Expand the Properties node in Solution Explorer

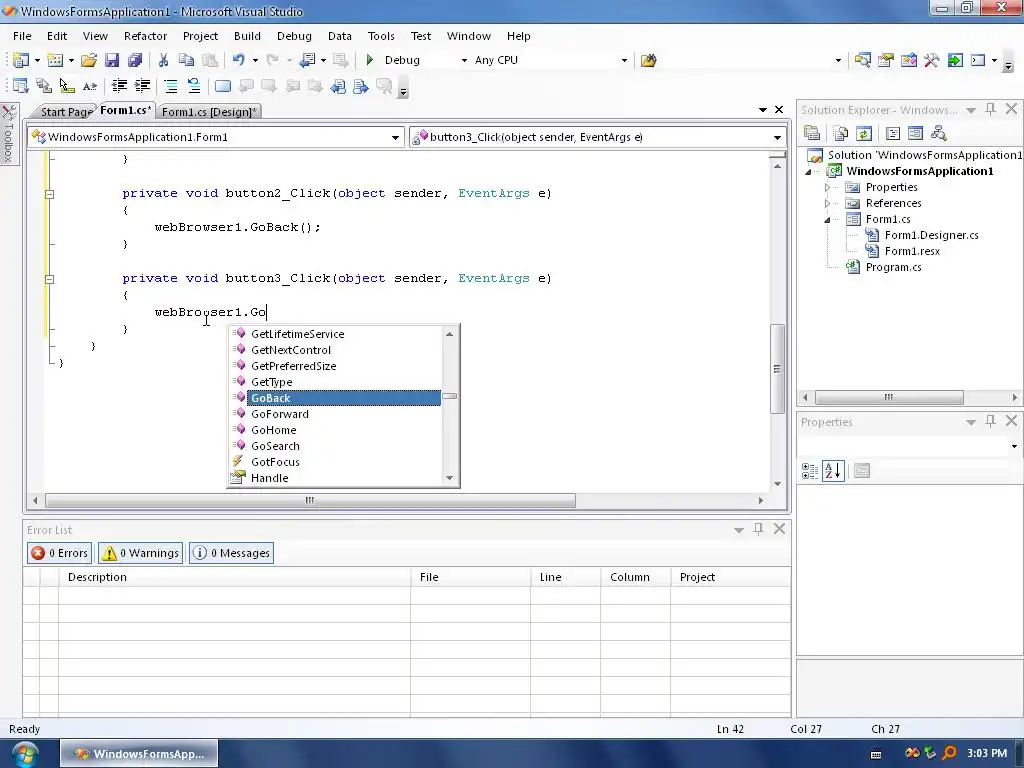pyautogui.click(x=827, y=187)
